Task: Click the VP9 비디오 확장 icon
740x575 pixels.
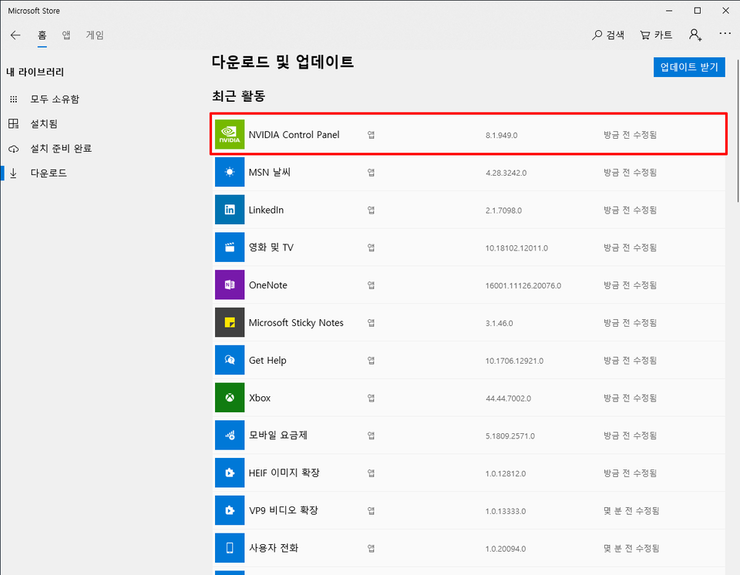Action: coord(229,510)
